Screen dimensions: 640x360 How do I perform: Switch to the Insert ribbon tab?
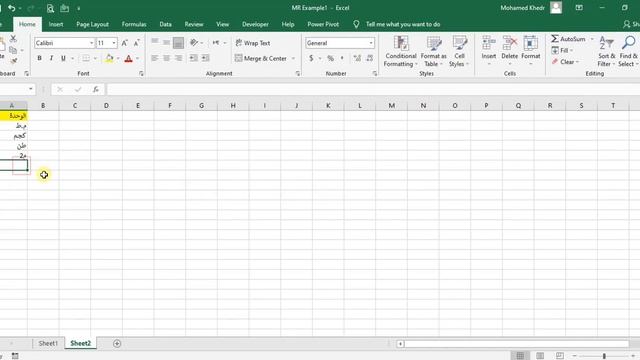click(x=56, y=24)
